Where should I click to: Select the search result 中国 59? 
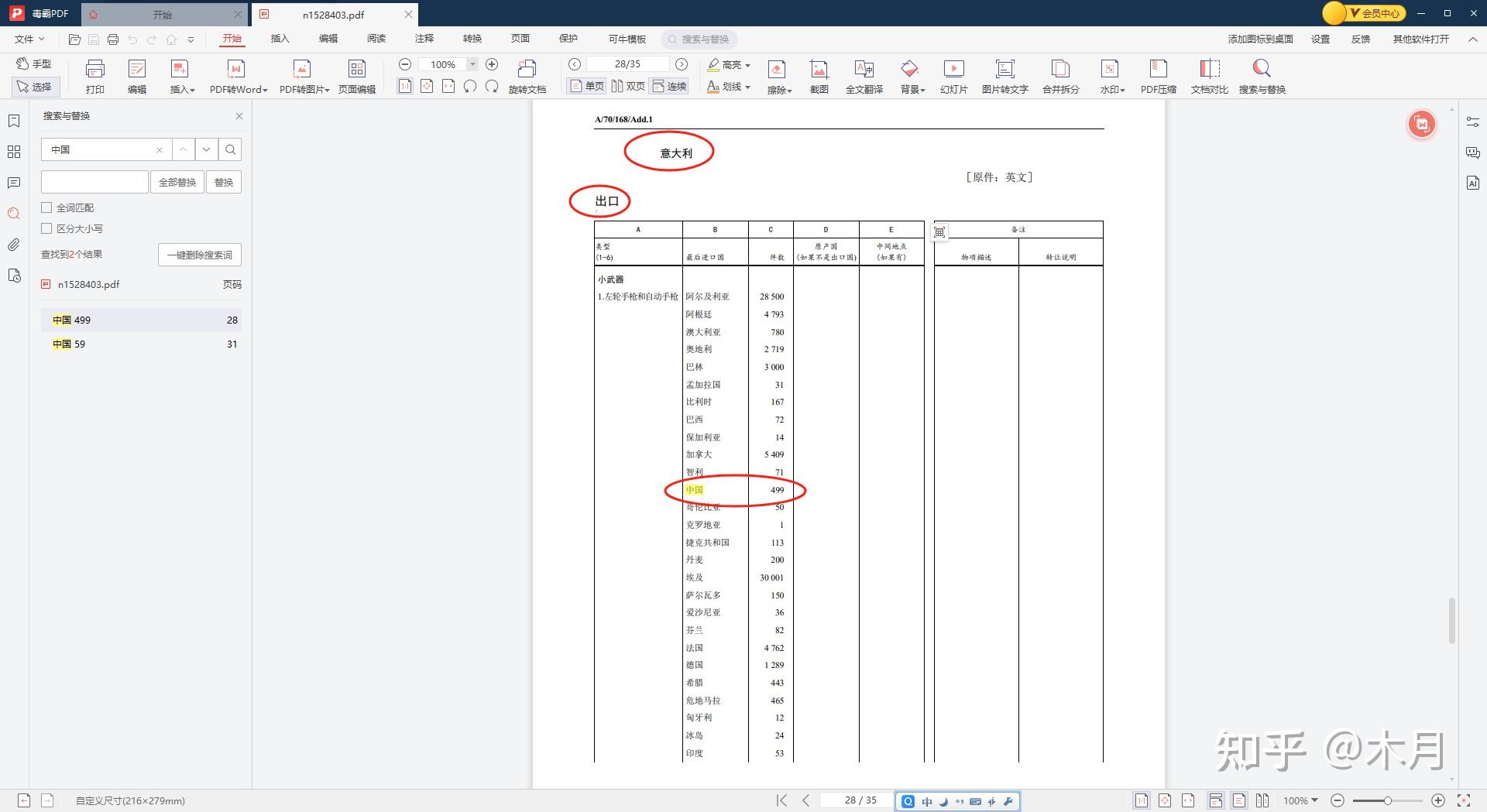pyautogui.click(x=141, y=344)
